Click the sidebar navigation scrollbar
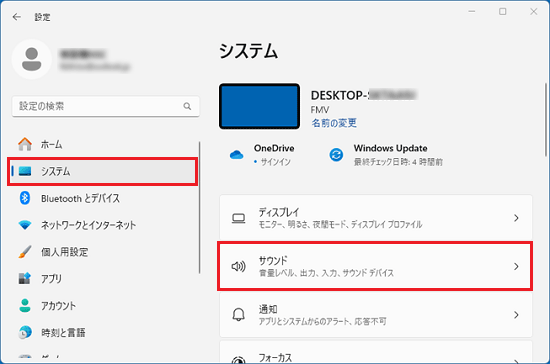 point(200,207)
